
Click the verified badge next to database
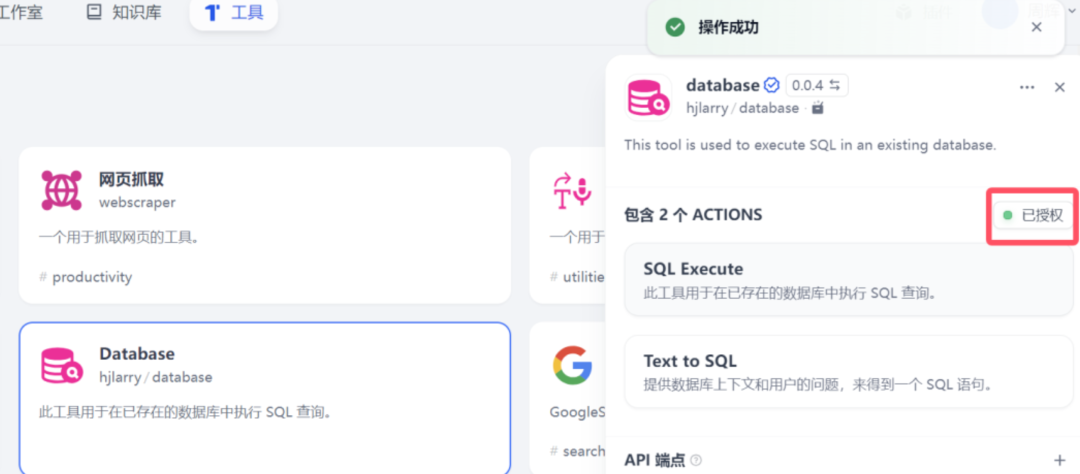click(x=772, y=86)
